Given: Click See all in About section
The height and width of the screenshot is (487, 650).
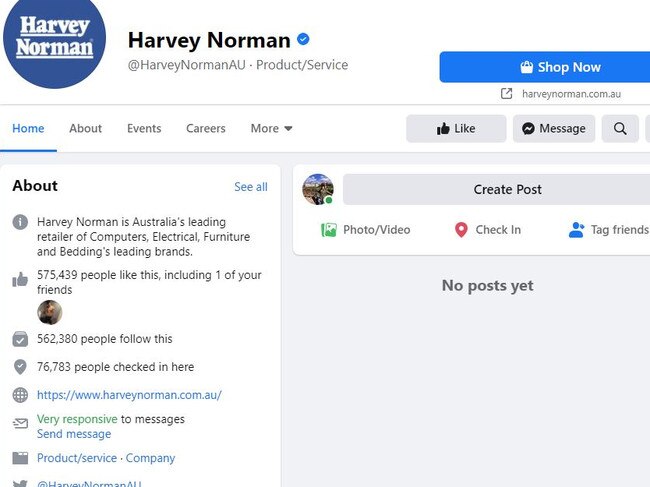Looking at the screenshot, I should pyautogui.click(x=251, y=187).
